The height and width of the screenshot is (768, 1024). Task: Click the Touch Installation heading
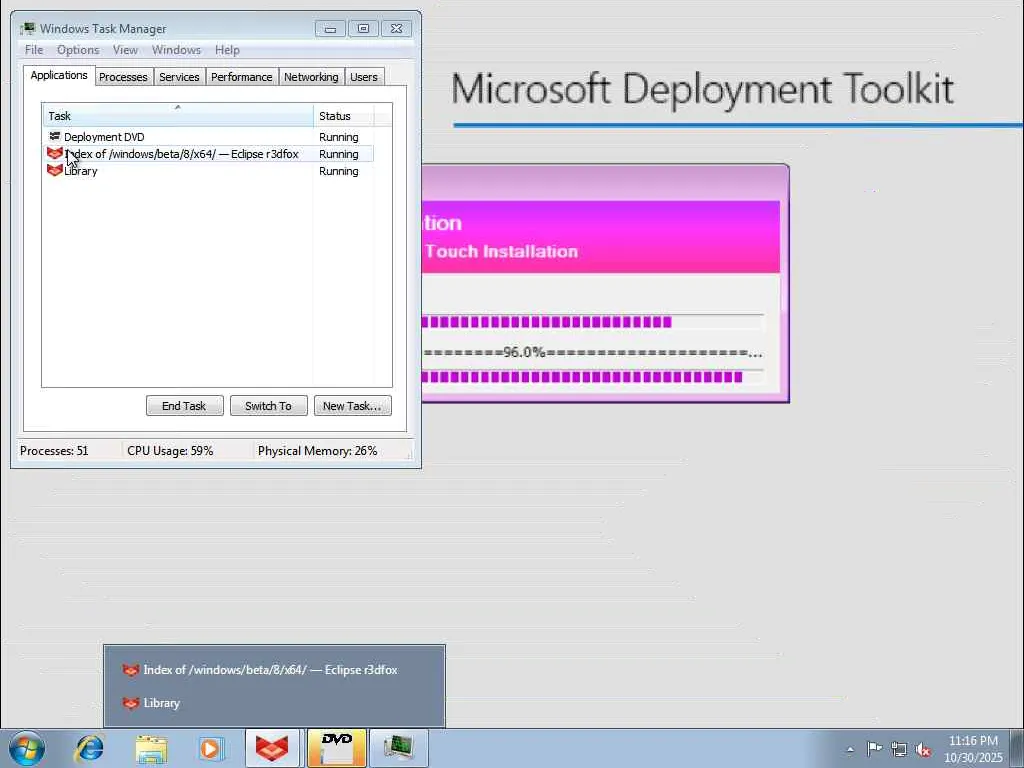[502, 251]
